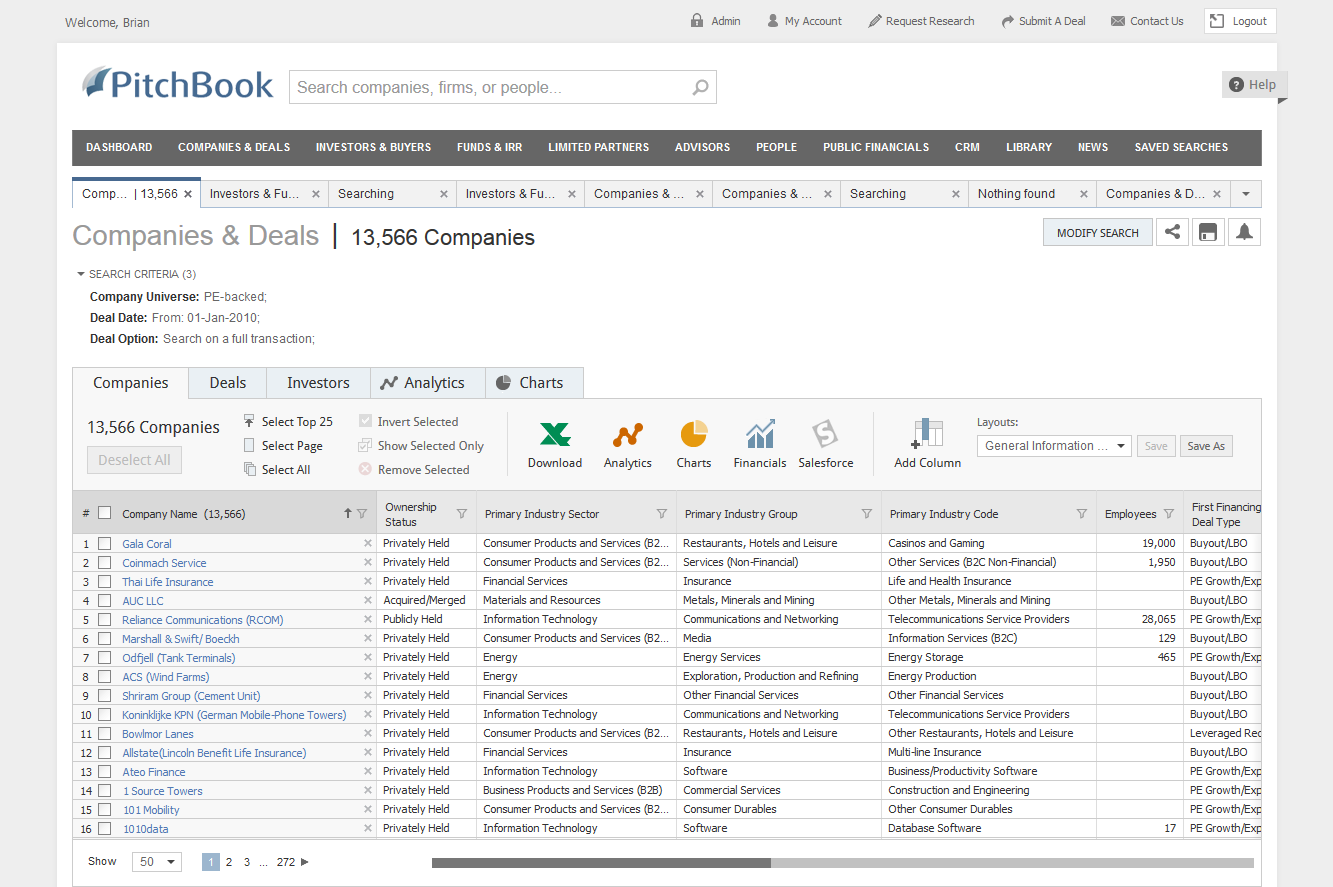Open the Help button

(1252, 85)
